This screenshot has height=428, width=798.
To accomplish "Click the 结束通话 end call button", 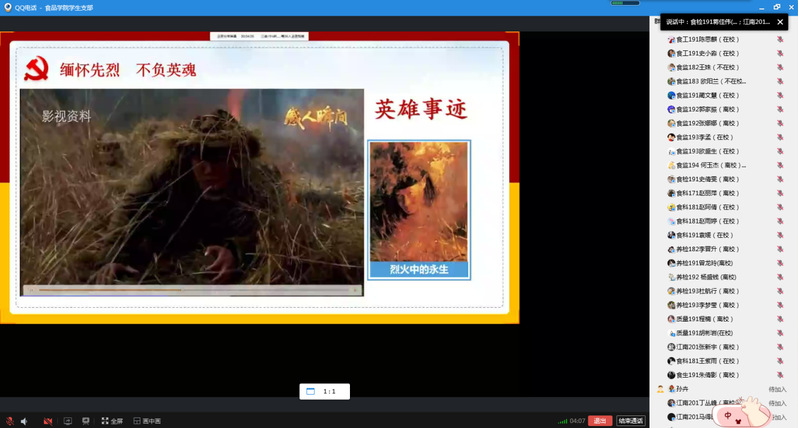I will click(631, 421).
